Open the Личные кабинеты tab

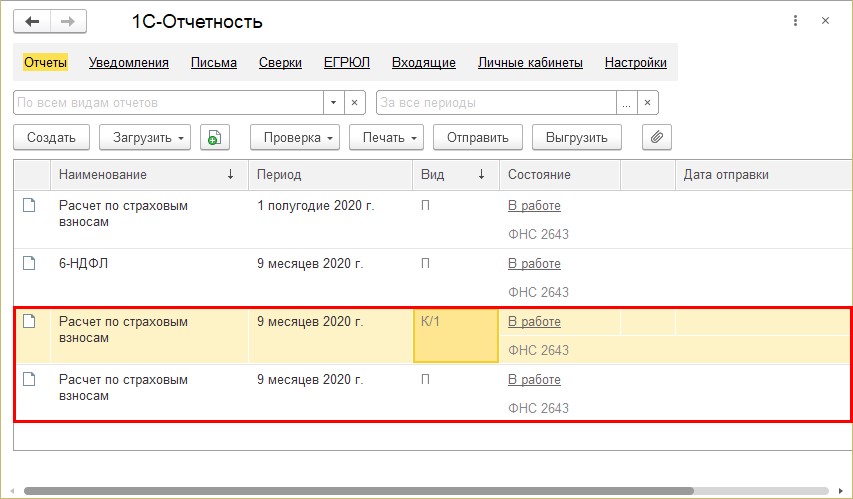point(530,63)
